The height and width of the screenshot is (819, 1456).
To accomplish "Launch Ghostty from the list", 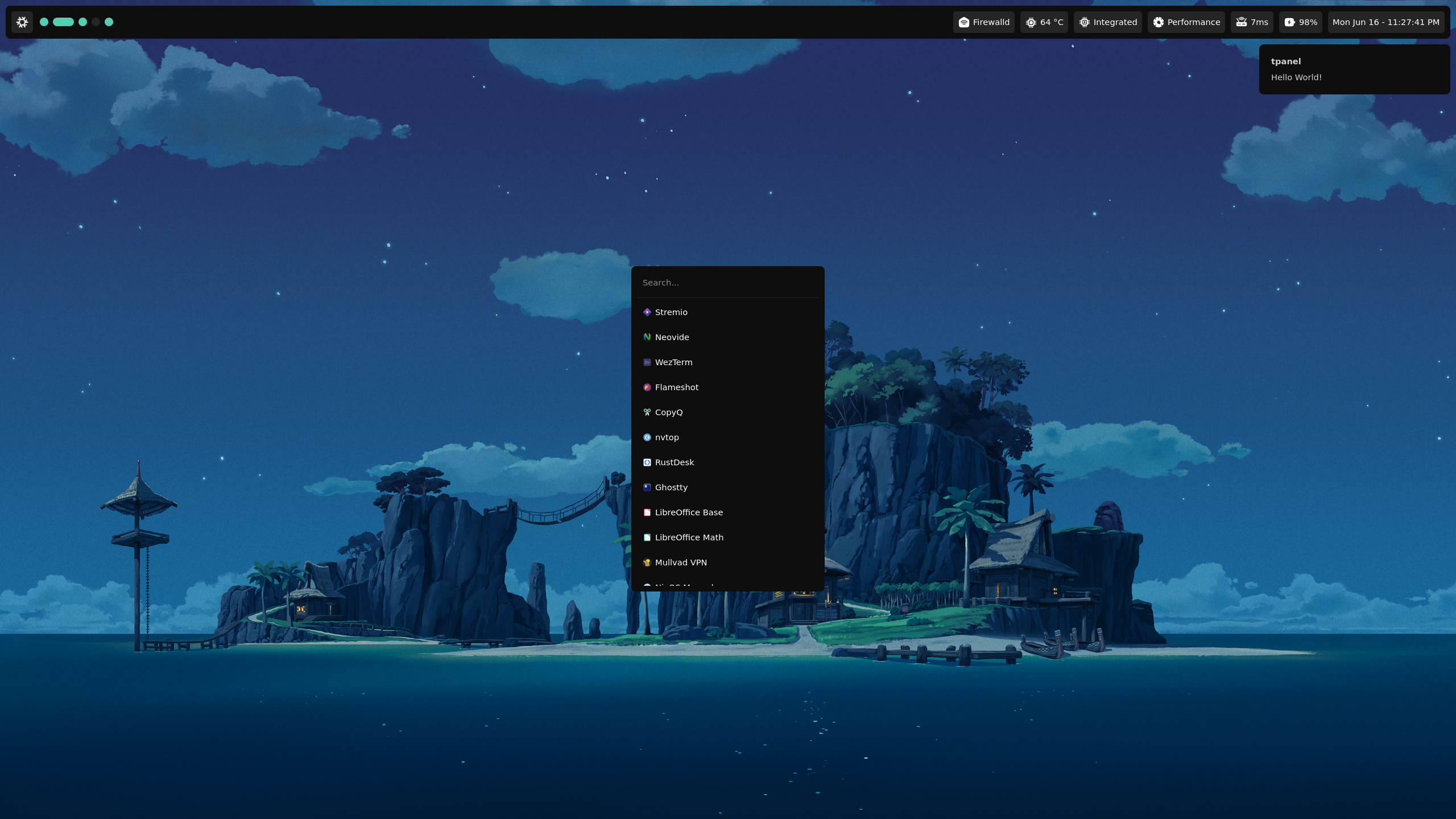I will coord(671,487).
